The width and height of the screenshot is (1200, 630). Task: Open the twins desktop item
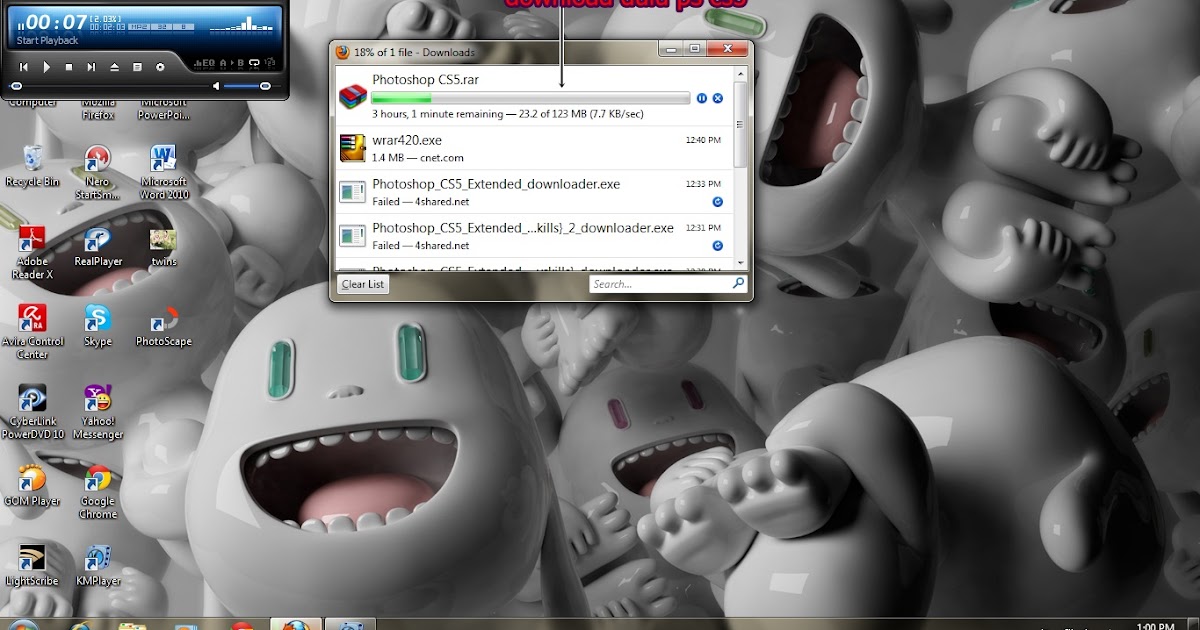coord(164,247)
